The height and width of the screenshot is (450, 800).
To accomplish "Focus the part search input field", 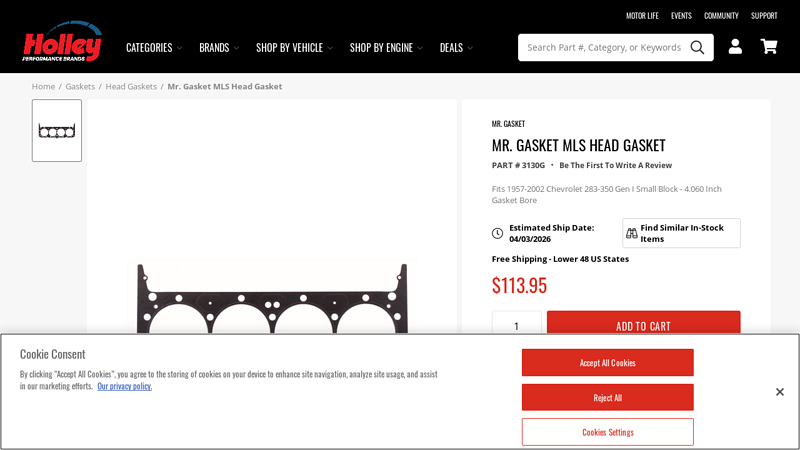I will click(x=604, y=47).
